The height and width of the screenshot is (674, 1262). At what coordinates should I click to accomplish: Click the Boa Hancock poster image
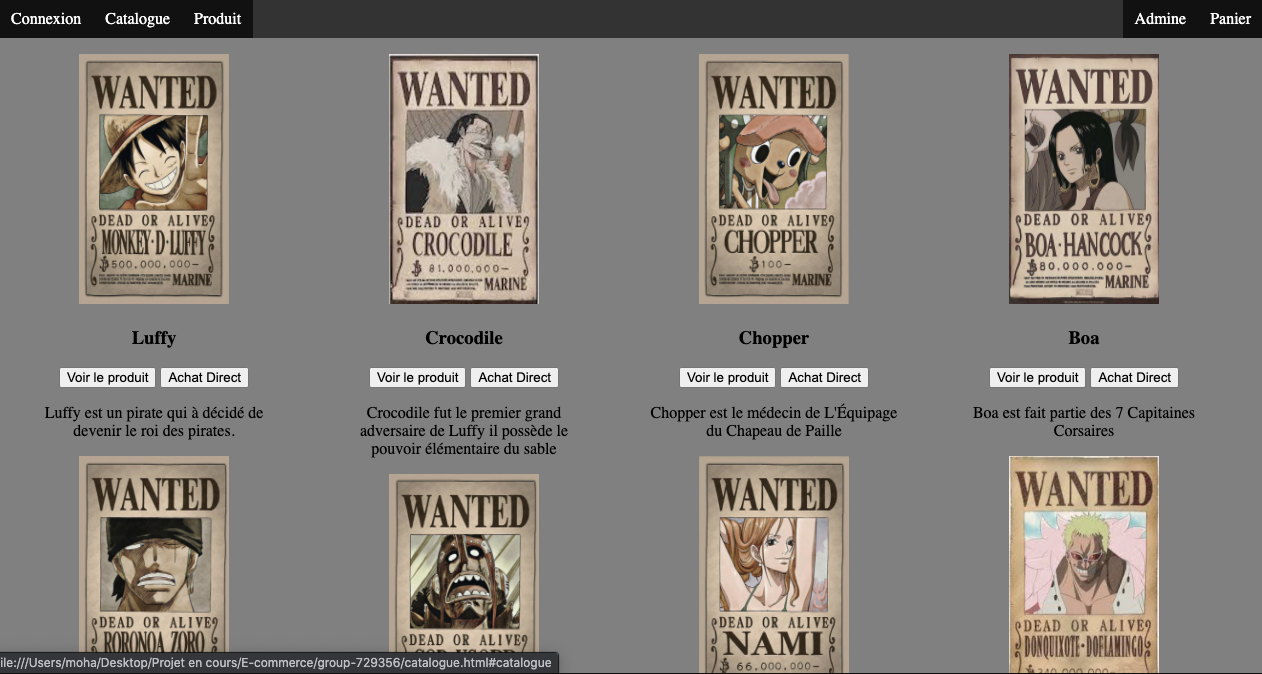tap(1084, 178)
